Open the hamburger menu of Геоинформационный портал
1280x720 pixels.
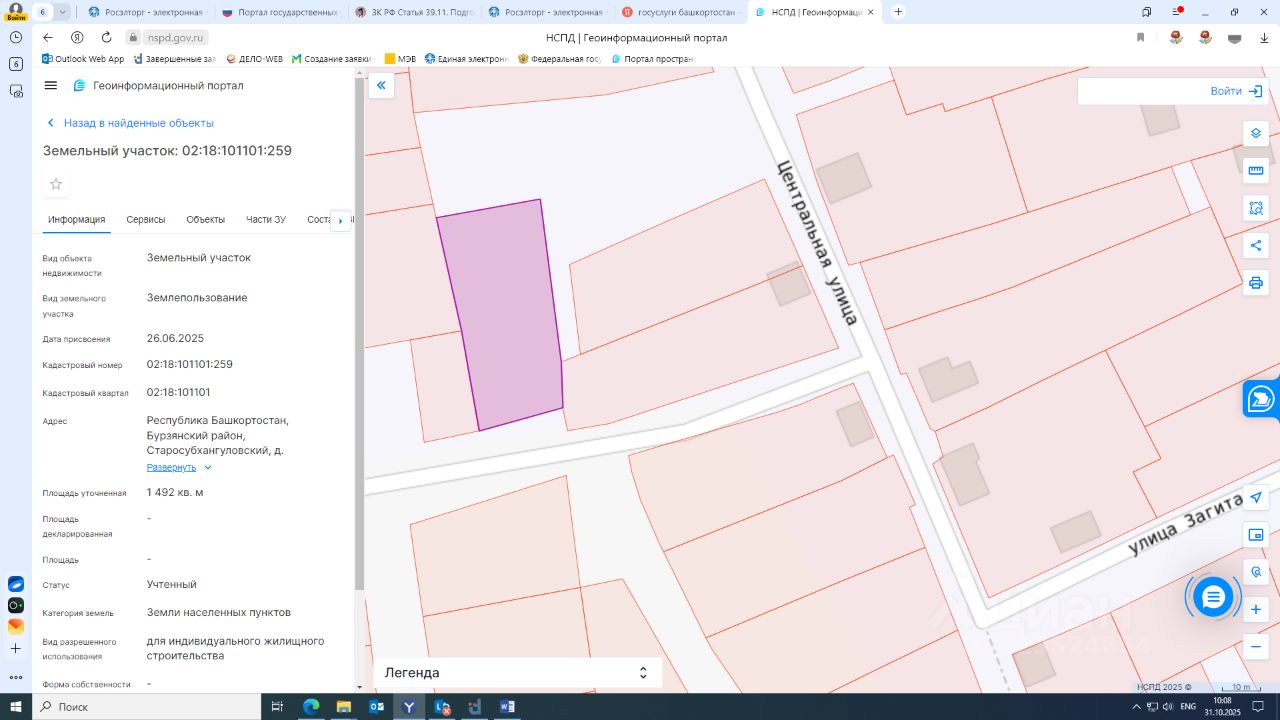tap(51, 86)
